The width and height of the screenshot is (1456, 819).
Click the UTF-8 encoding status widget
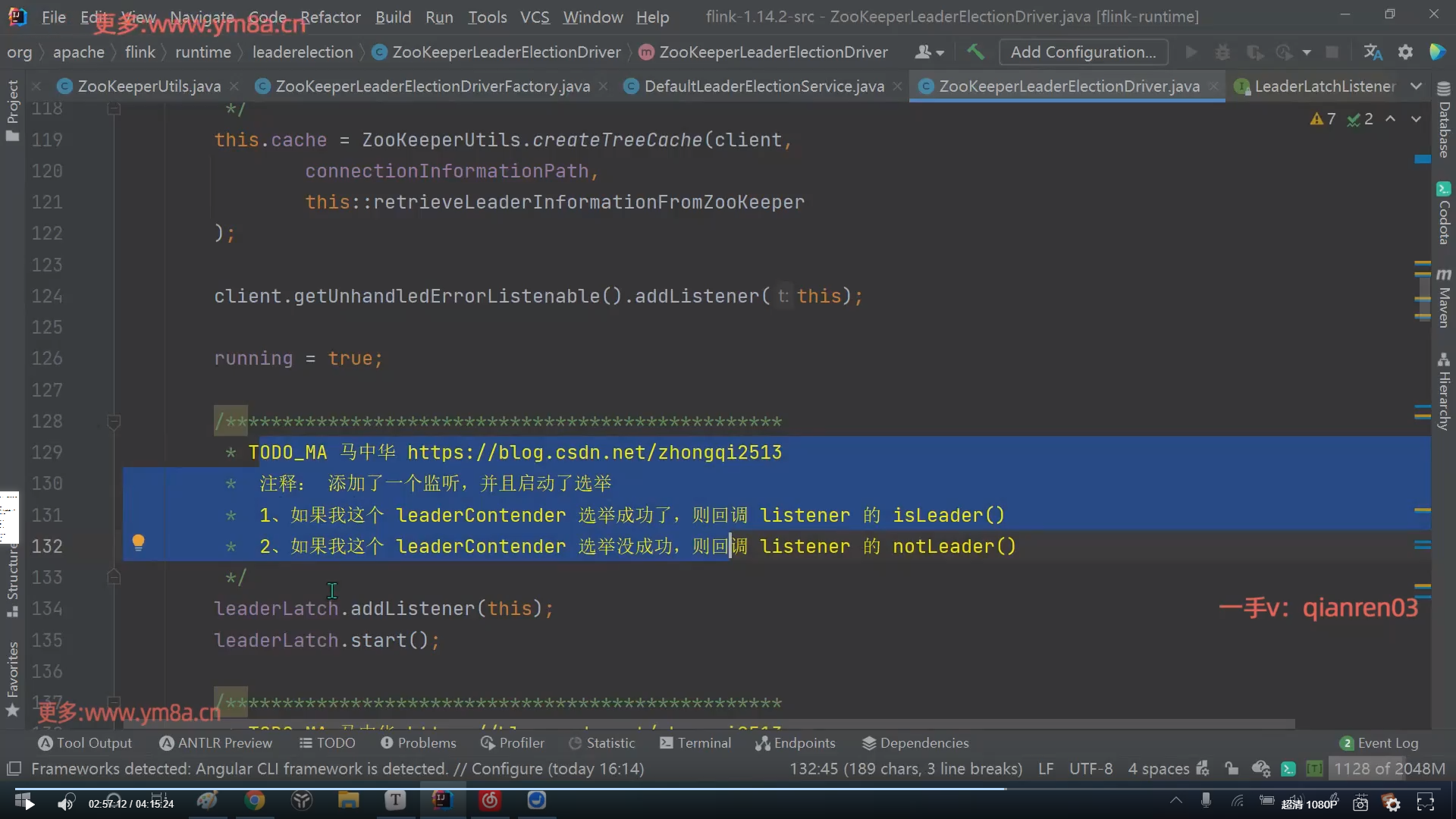pyautogui.click(x=1090, y=769)
